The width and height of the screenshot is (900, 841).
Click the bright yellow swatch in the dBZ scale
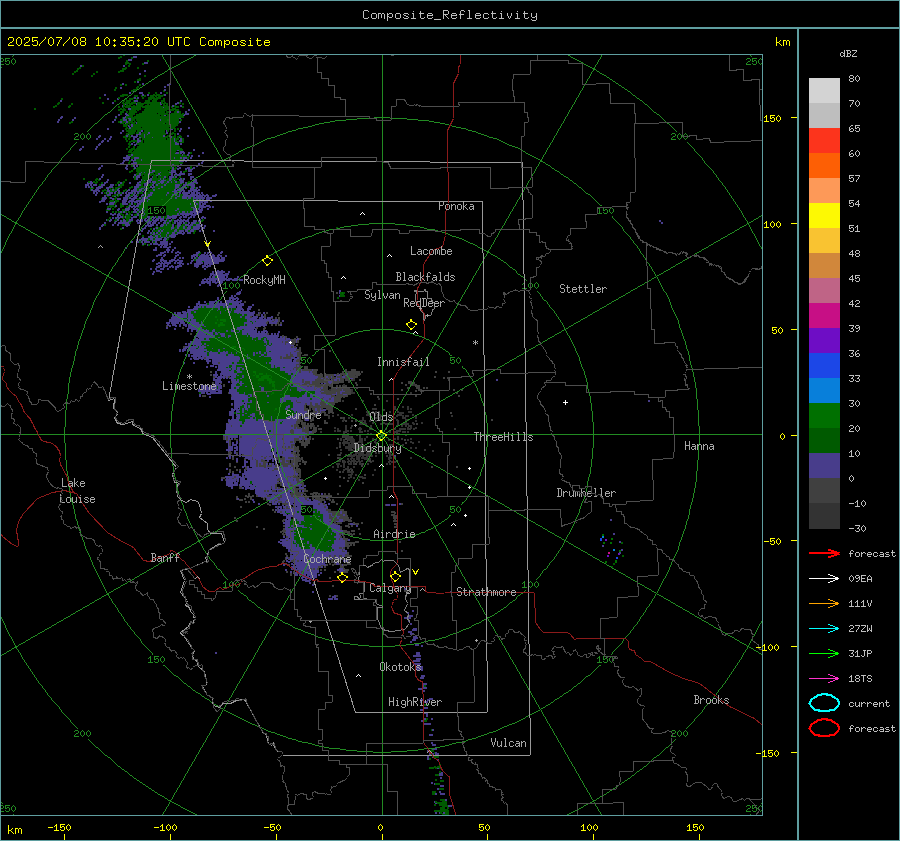(824, 215)
